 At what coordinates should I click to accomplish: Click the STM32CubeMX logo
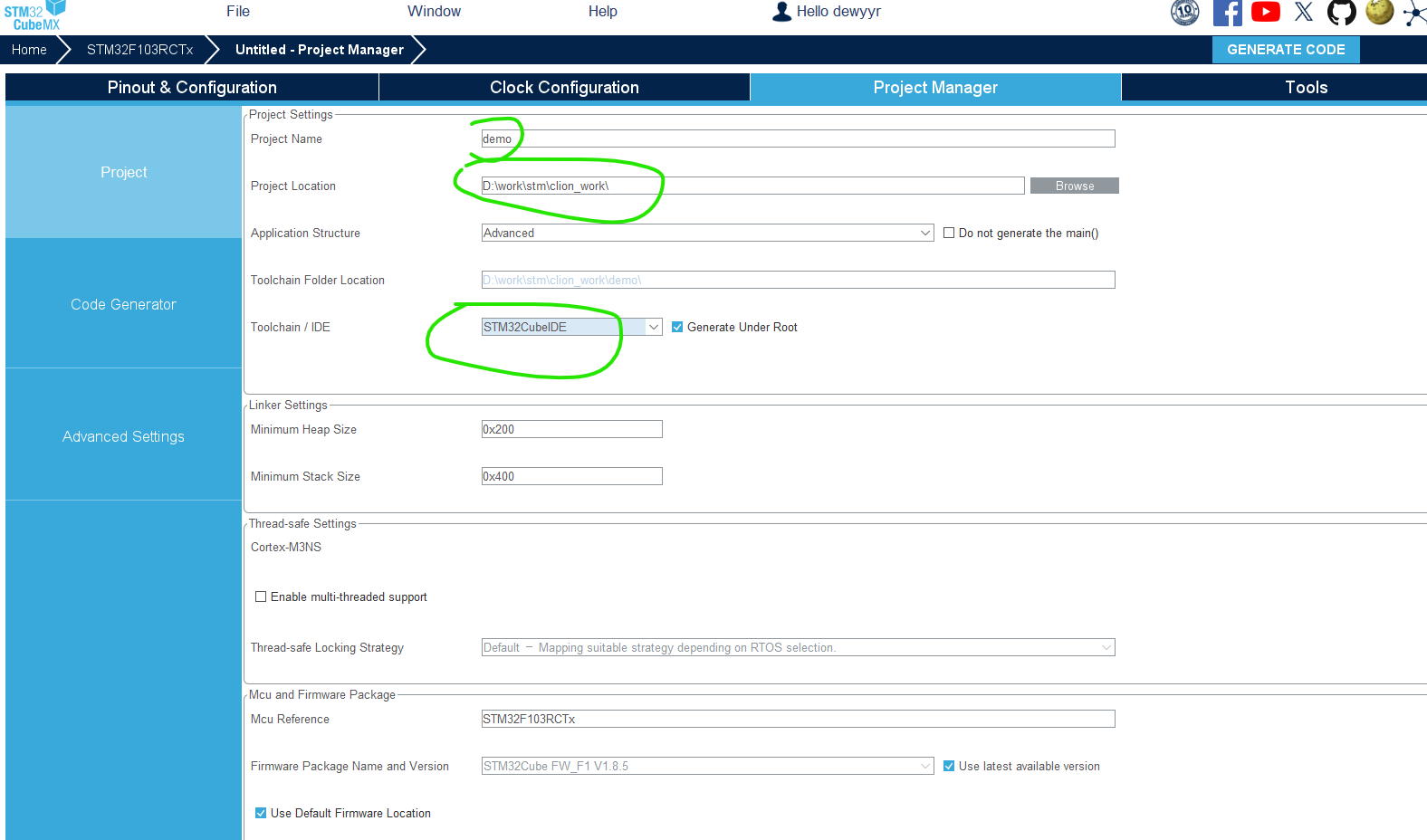34,15
